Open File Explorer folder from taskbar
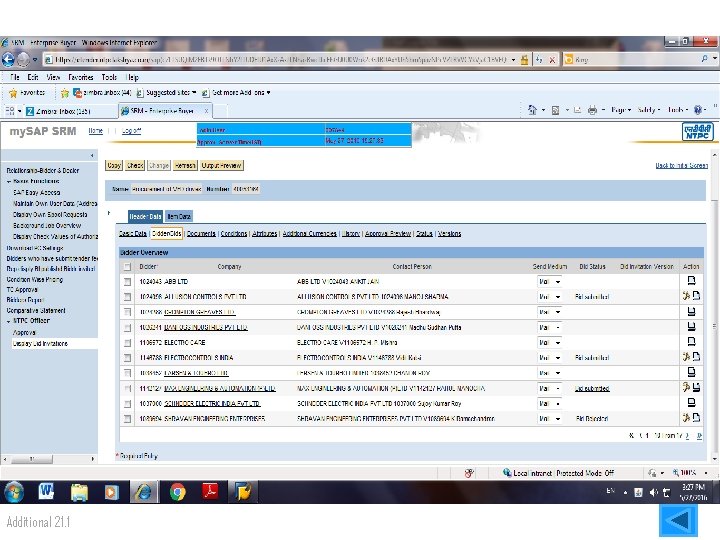Viewport: 720px width, 540px height. click(x=79, y=492)
